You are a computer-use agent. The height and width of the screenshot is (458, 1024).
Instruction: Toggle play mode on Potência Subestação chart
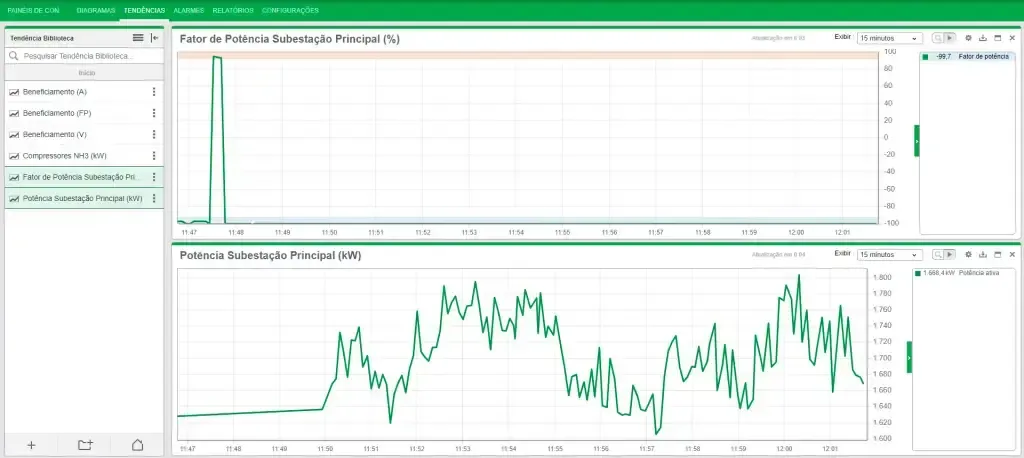point(950,254)
